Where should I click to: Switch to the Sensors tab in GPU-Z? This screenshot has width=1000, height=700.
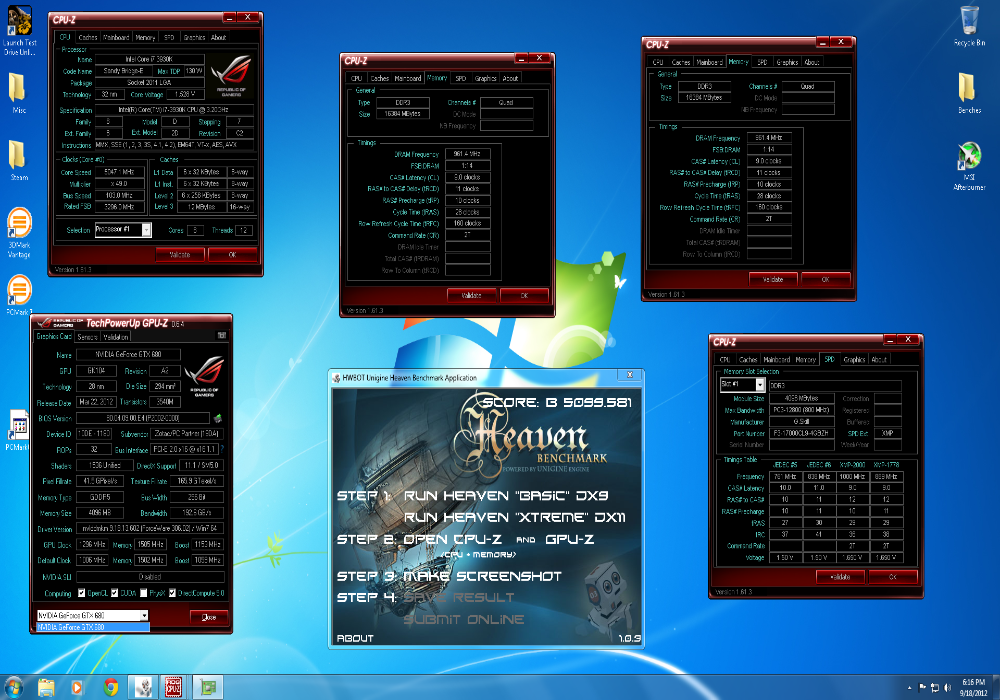87,337
